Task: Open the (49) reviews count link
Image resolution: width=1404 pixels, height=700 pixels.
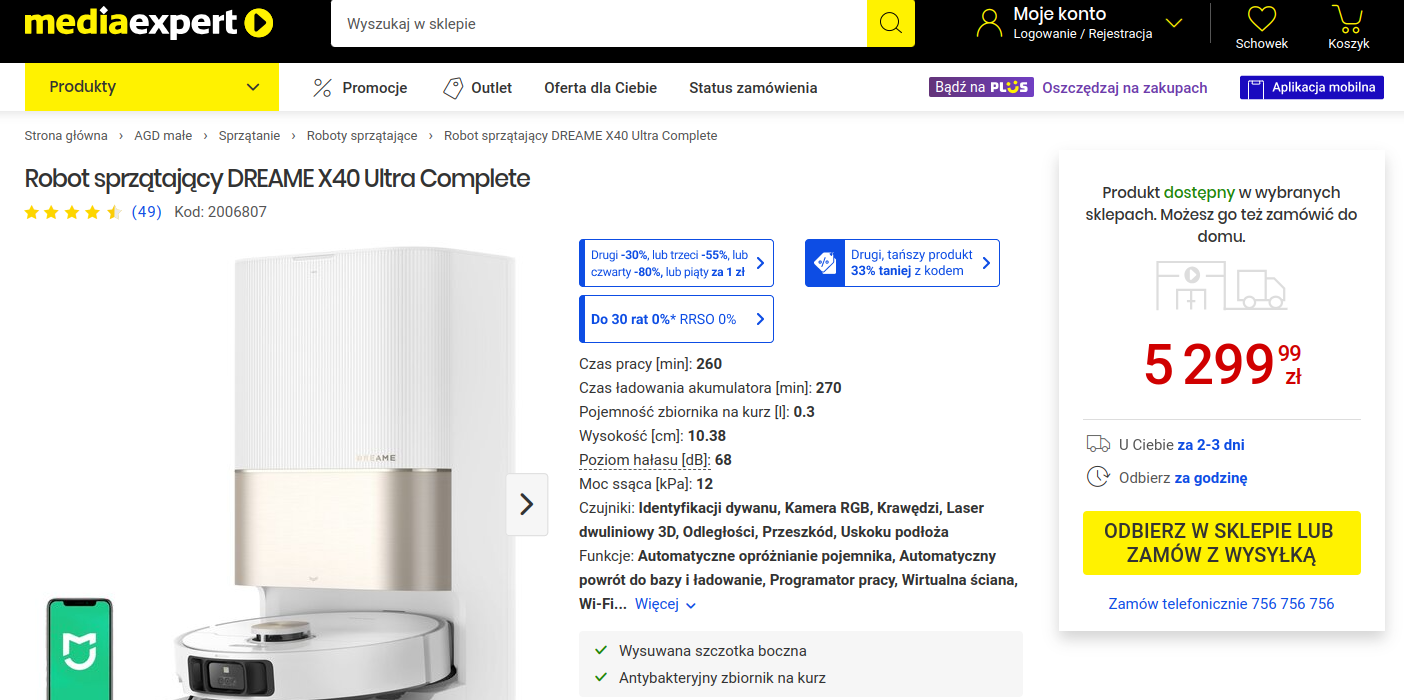Action: coord(147,212)
